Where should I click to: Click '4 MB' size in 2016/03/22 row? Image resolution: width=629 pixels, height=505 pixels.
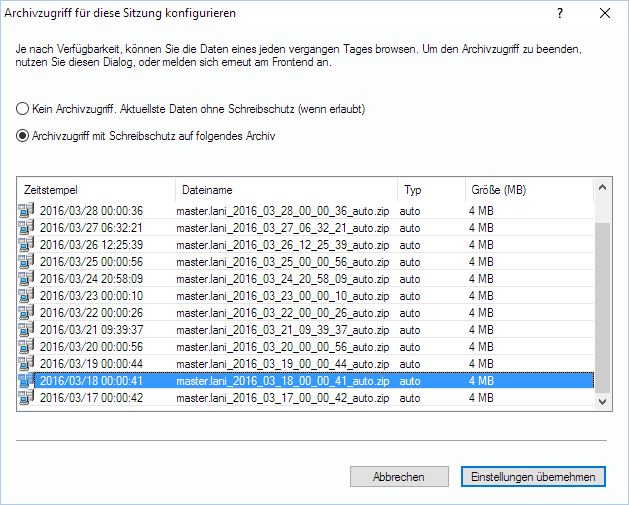(x=481, y=313)
